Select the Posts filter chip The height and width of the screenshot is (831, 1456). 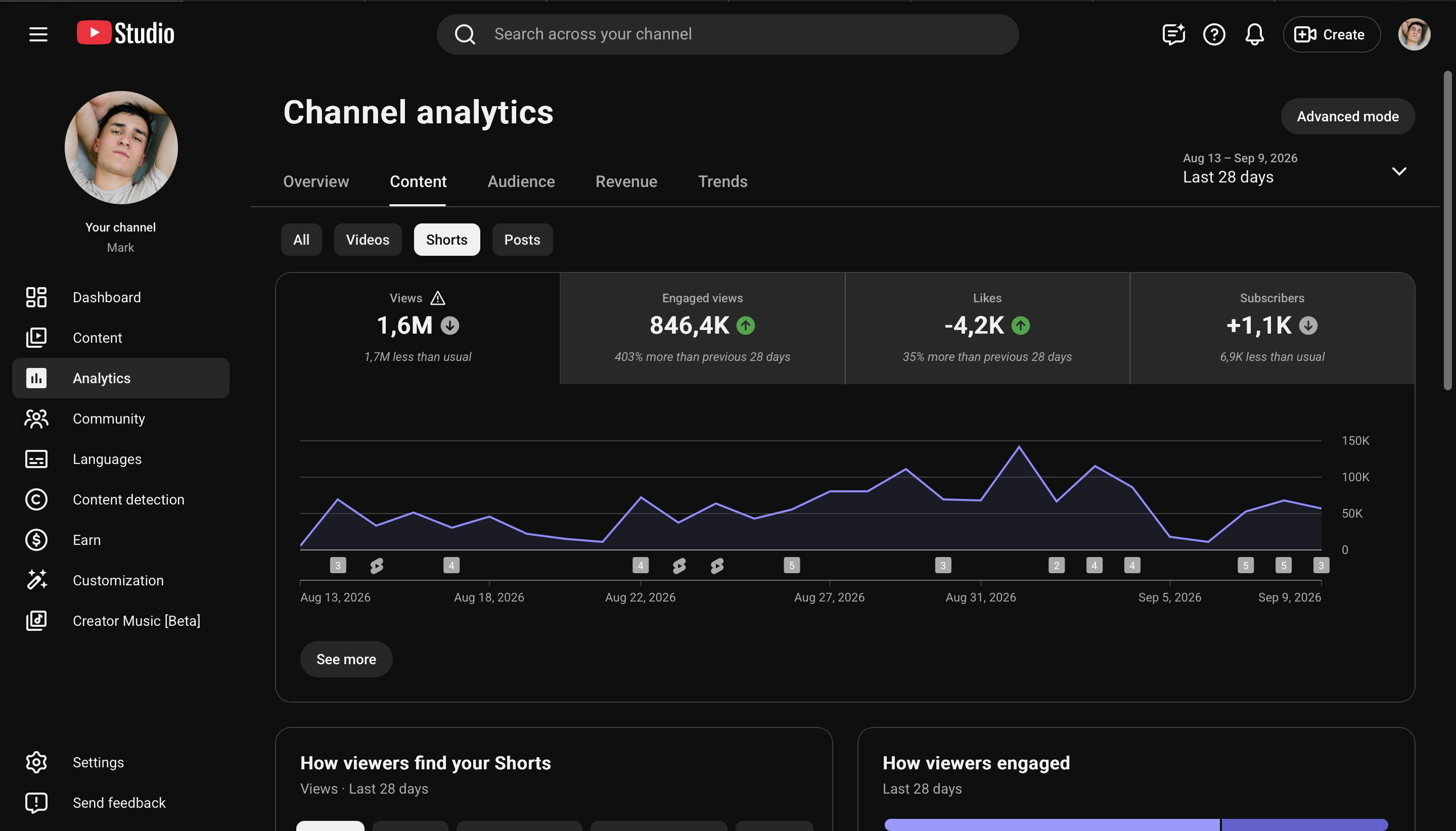click(x=522, y=240)
